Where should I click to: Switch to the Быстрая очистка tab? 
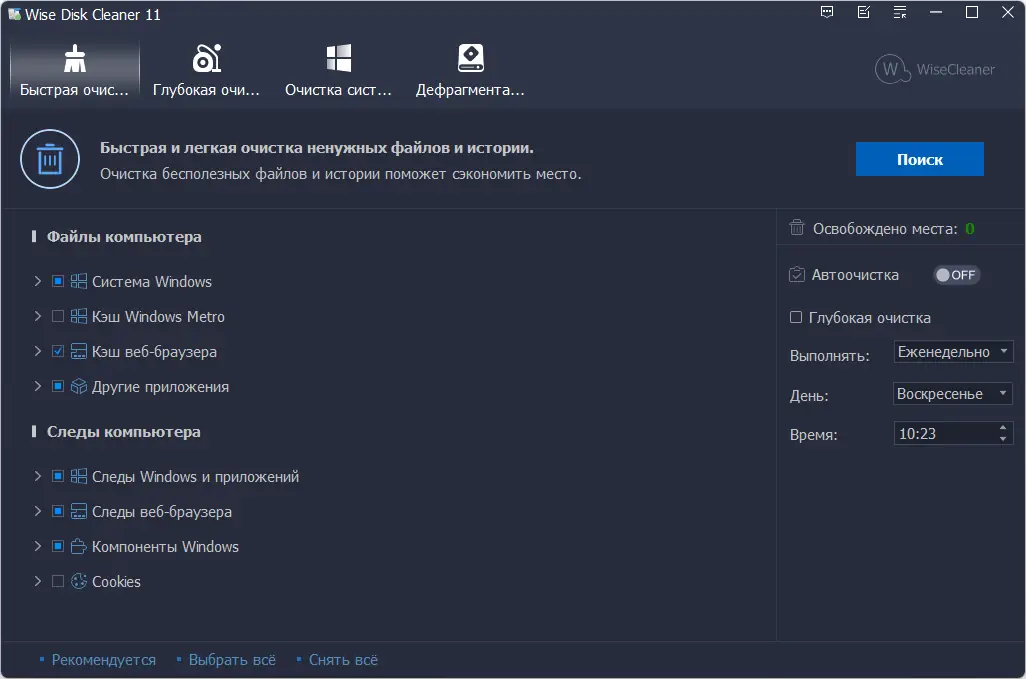coord(75,70)
